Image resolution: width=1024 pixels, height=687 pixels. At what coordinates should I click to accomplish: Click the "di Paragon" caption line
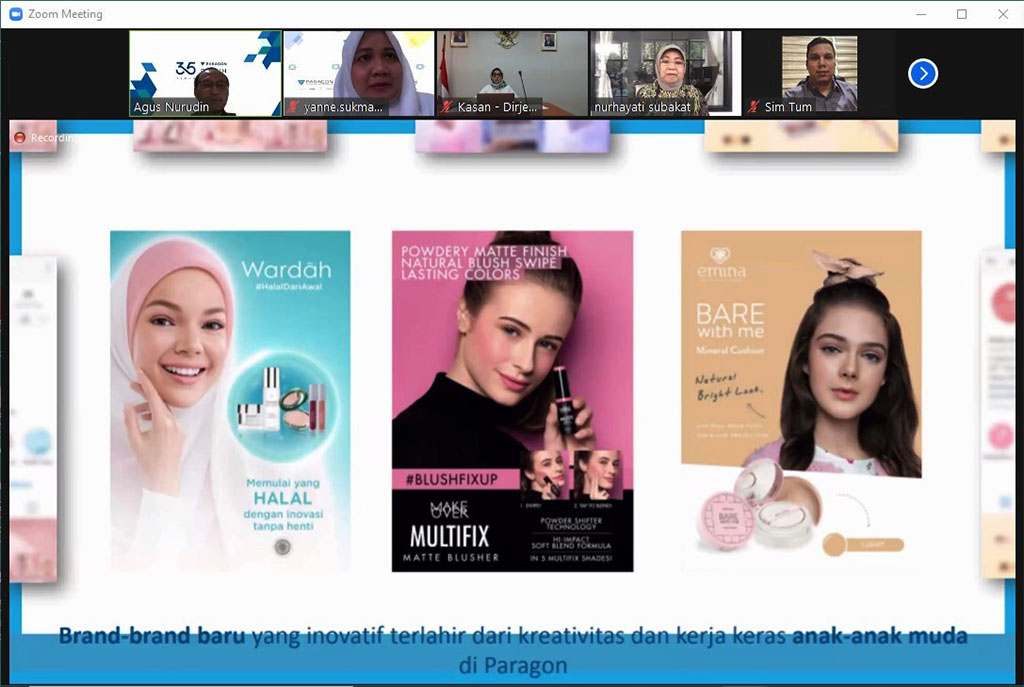(x=513, y=665)
